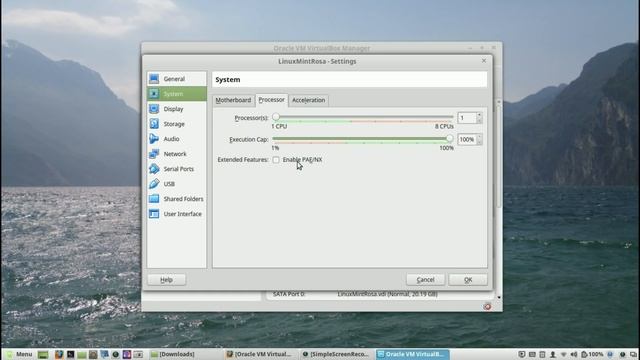
Task: Open the General settings category
Action: (x=176, y=79)
